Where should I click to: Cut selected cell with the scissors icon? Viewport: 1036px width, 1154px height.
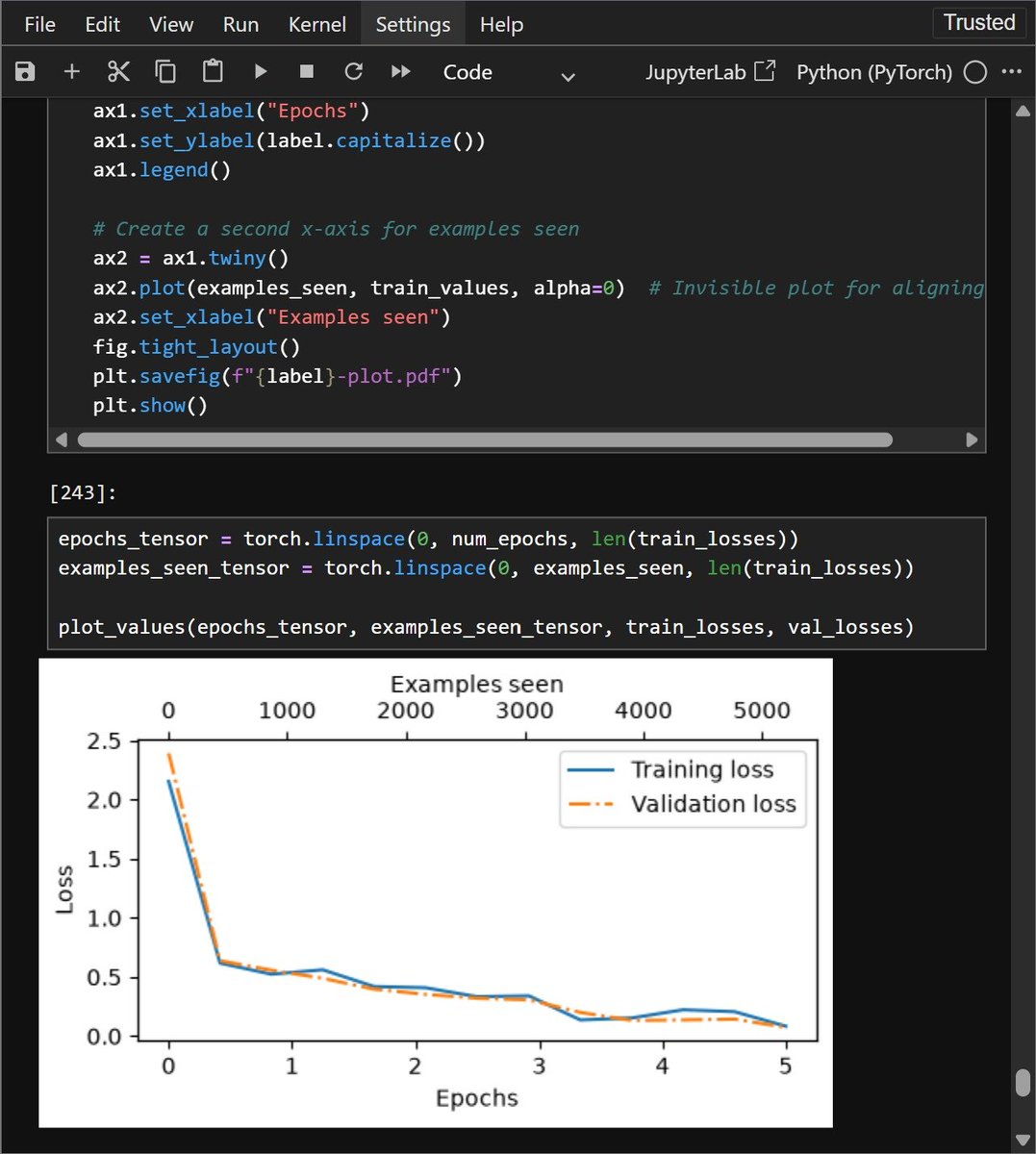[118, 72]
